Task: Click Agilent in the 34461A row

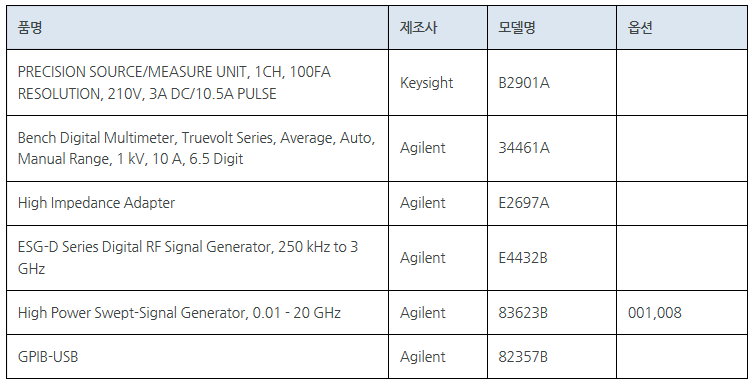Action: pos(423,148)
